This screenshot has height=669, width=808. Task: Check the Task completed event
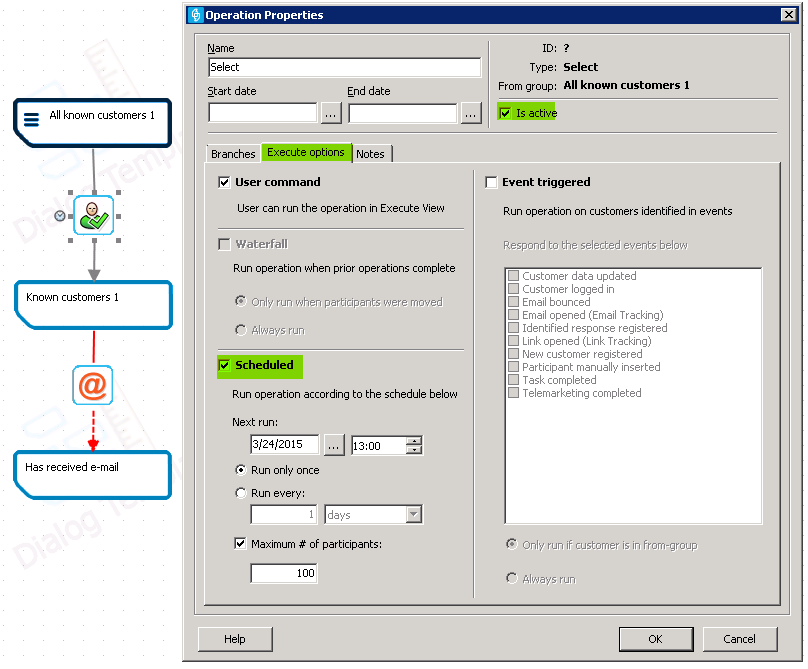coord(513,380)
